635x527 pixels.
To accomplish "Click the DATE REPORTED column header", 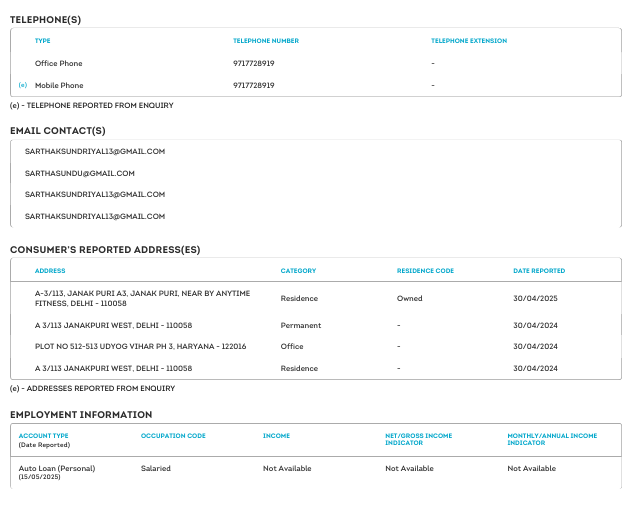I will click(x=538, y=271).
